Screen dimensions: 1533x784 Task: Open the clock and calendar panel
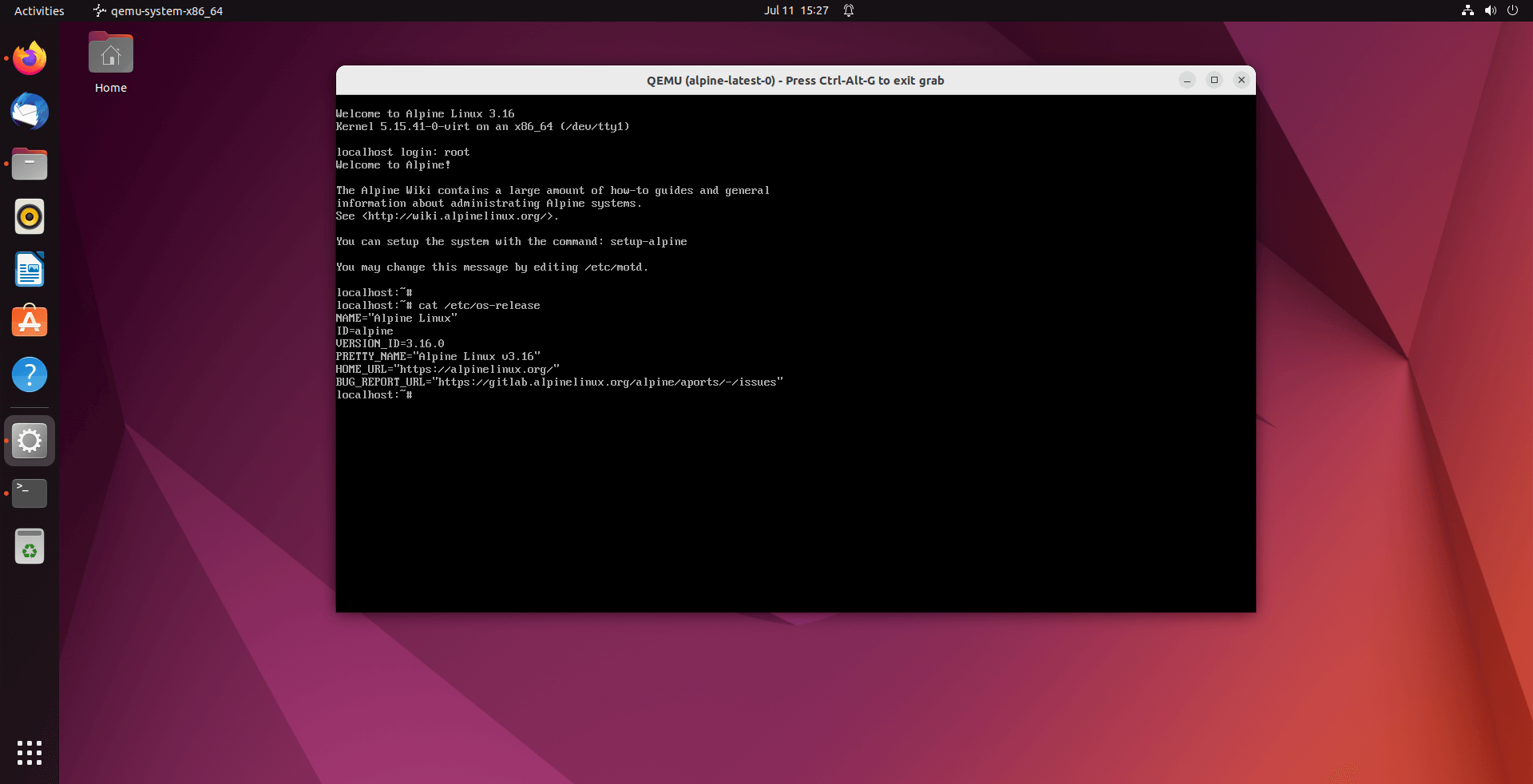796,10
